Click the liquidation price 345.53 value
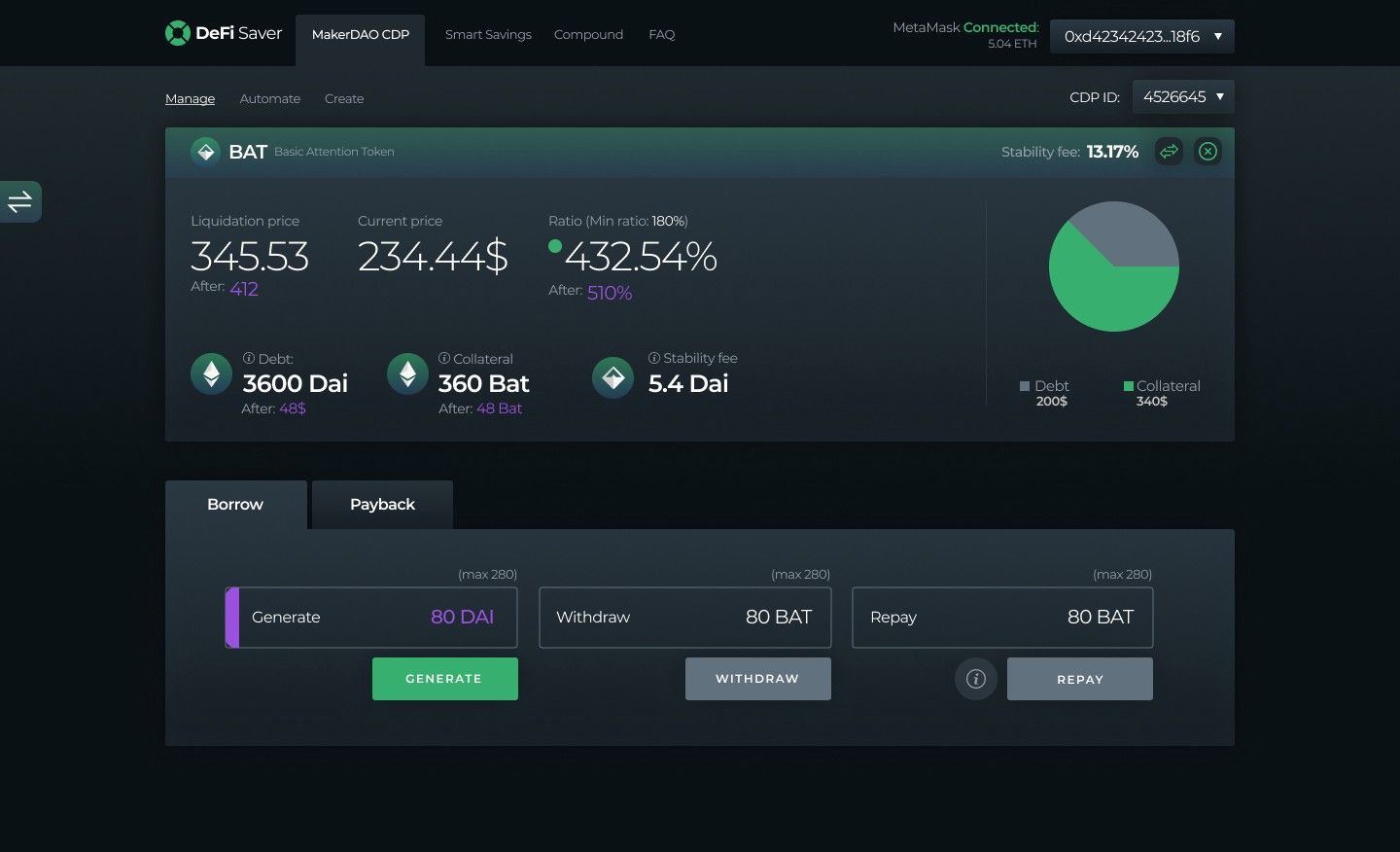 (x=250, y=257)
